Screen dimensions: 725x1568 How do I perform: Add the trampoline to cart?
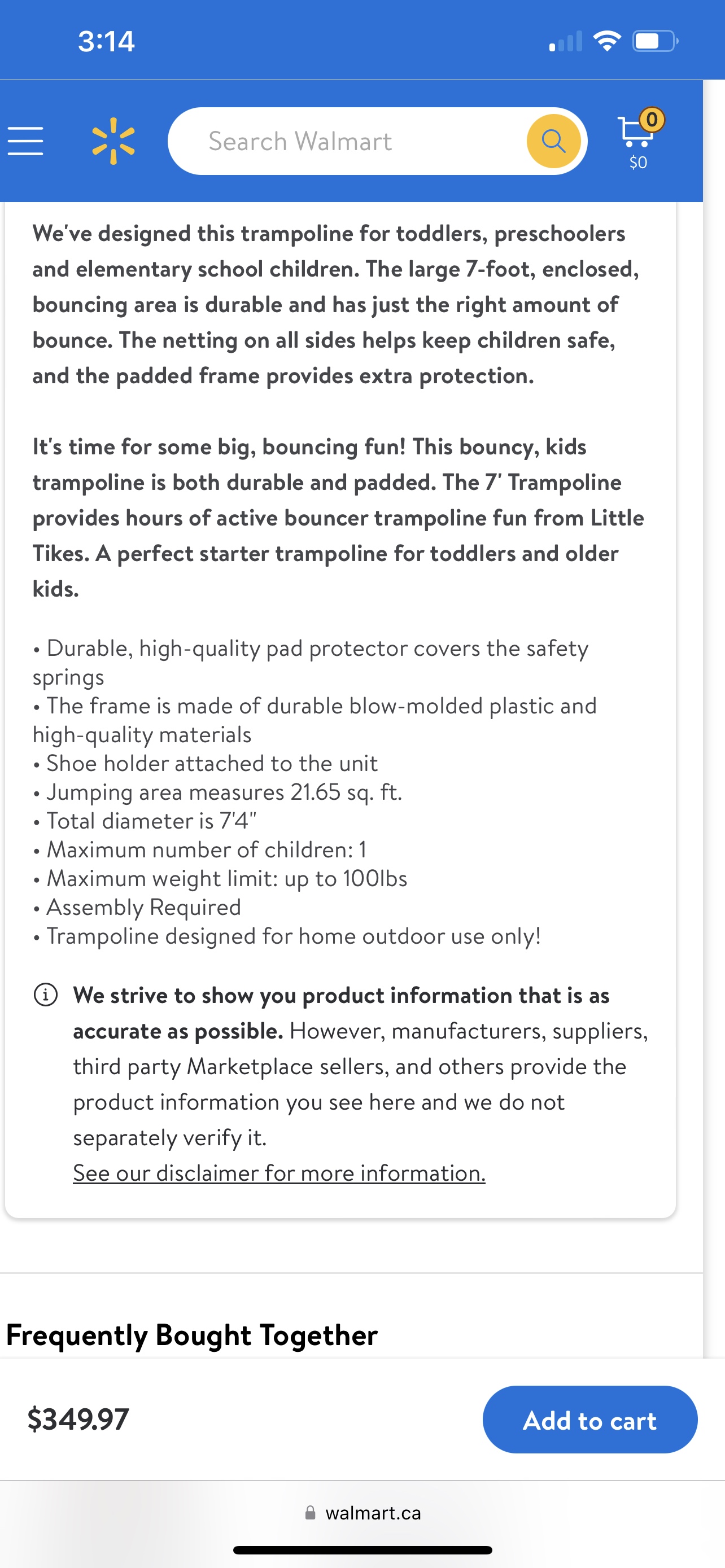(590, 1420)
